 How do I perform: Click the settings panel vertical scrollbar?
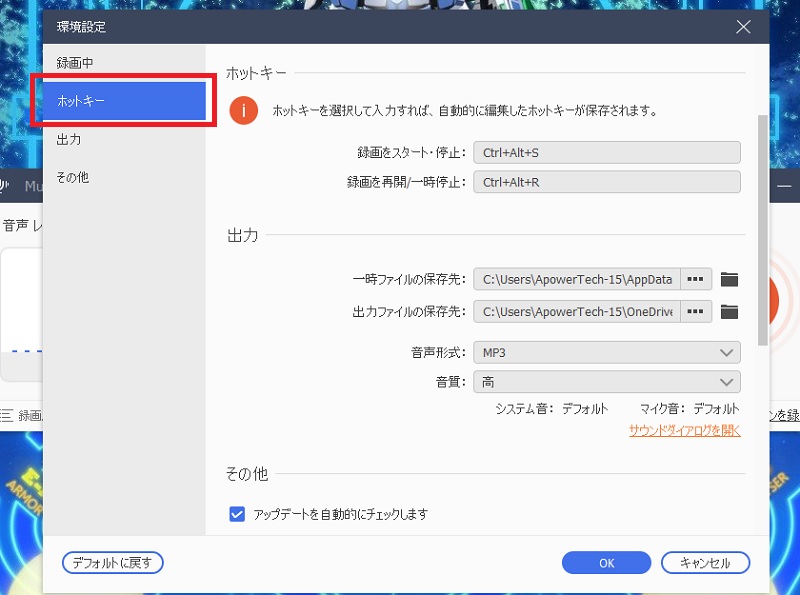point(763,230)
